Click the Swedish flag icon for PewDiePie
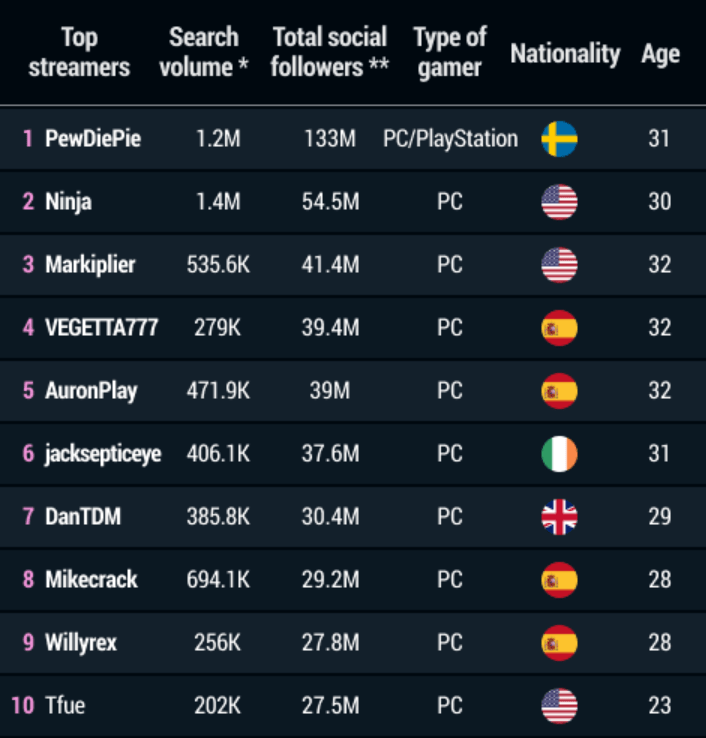Viewport: 706px width, 738px height. 559,139
